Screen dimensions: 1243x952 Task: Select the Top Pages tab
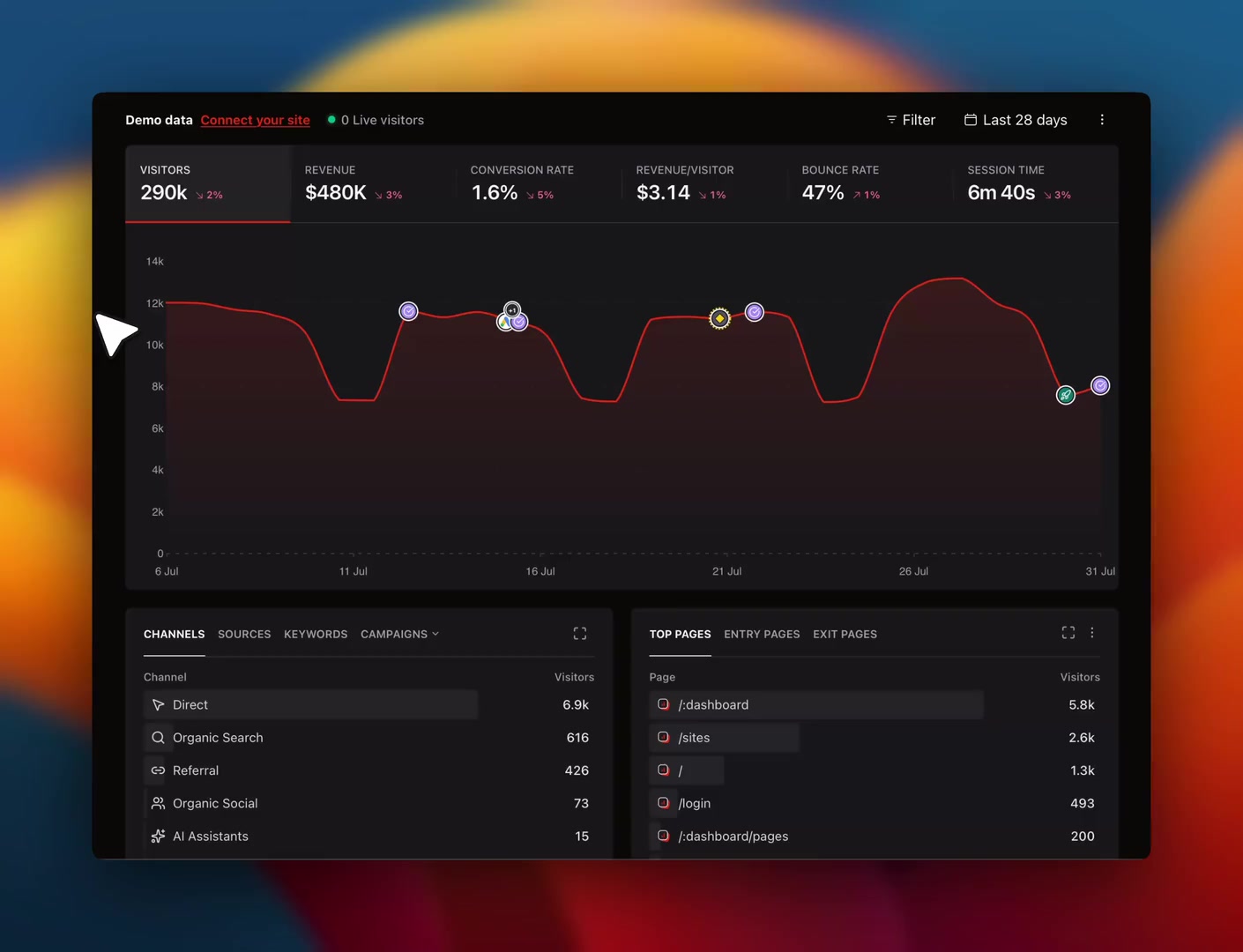680,634
